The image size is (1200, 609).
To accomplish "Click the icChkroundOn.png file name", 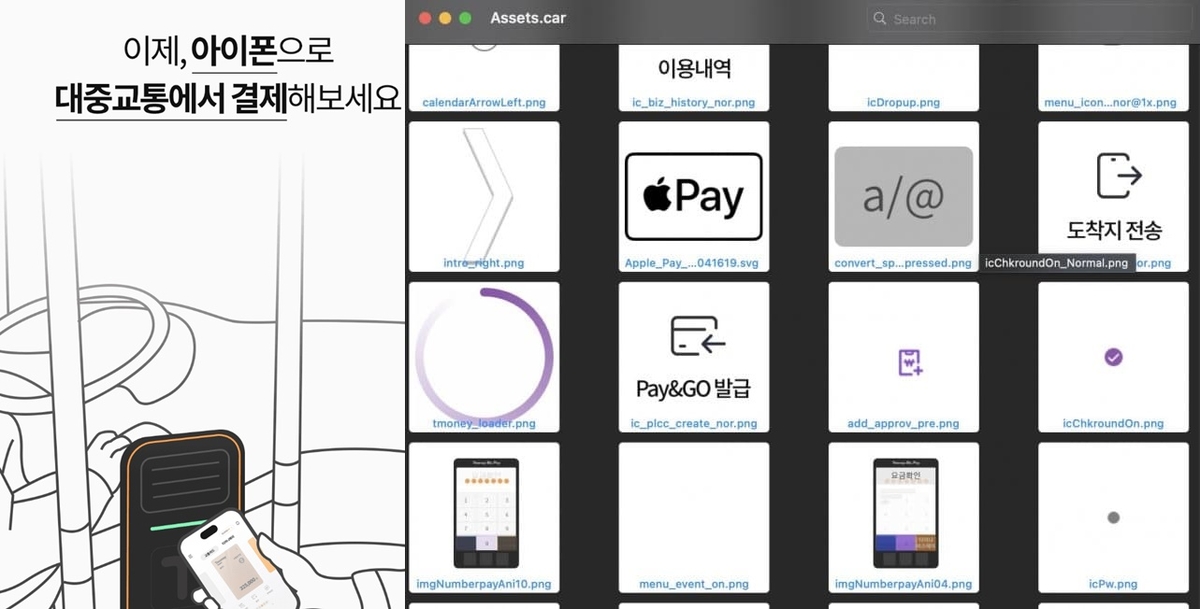I will point(1113,424).
